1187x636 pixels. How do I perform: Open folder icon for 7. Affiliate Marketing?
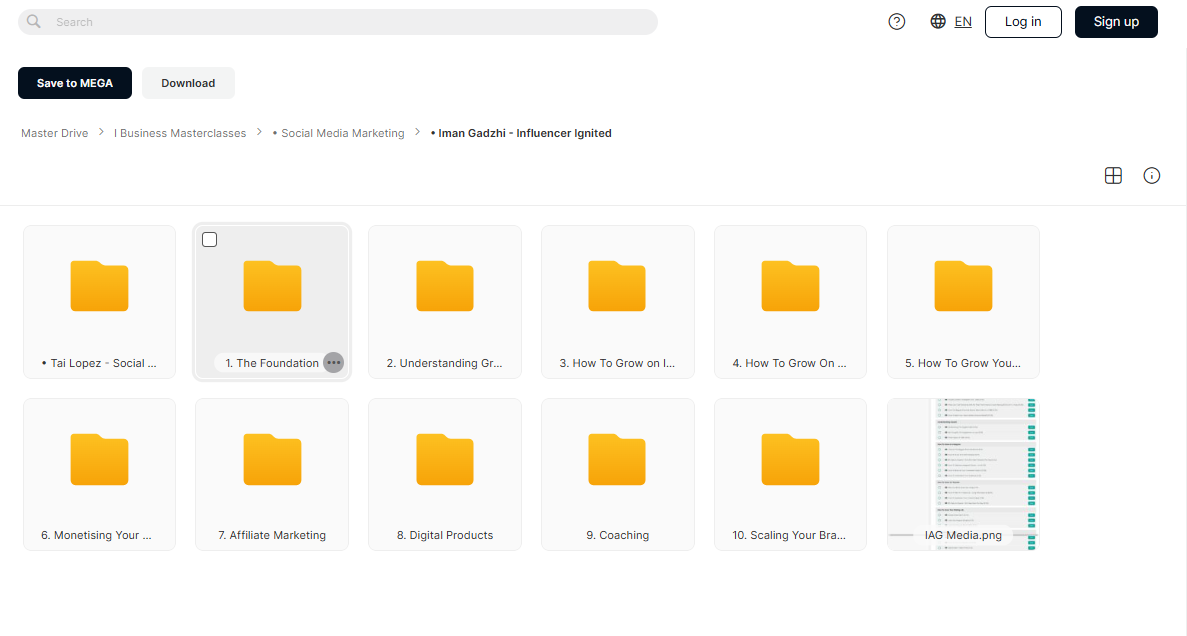point(273,460)
